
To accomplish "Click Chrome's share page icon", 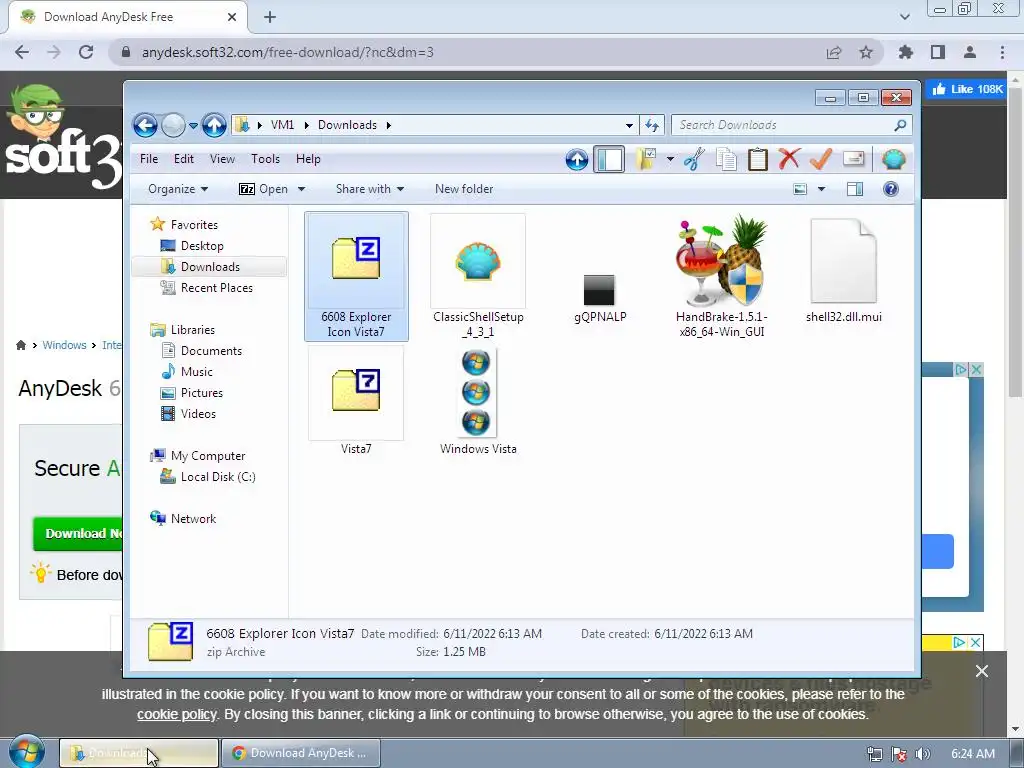I will click(834, 52).
